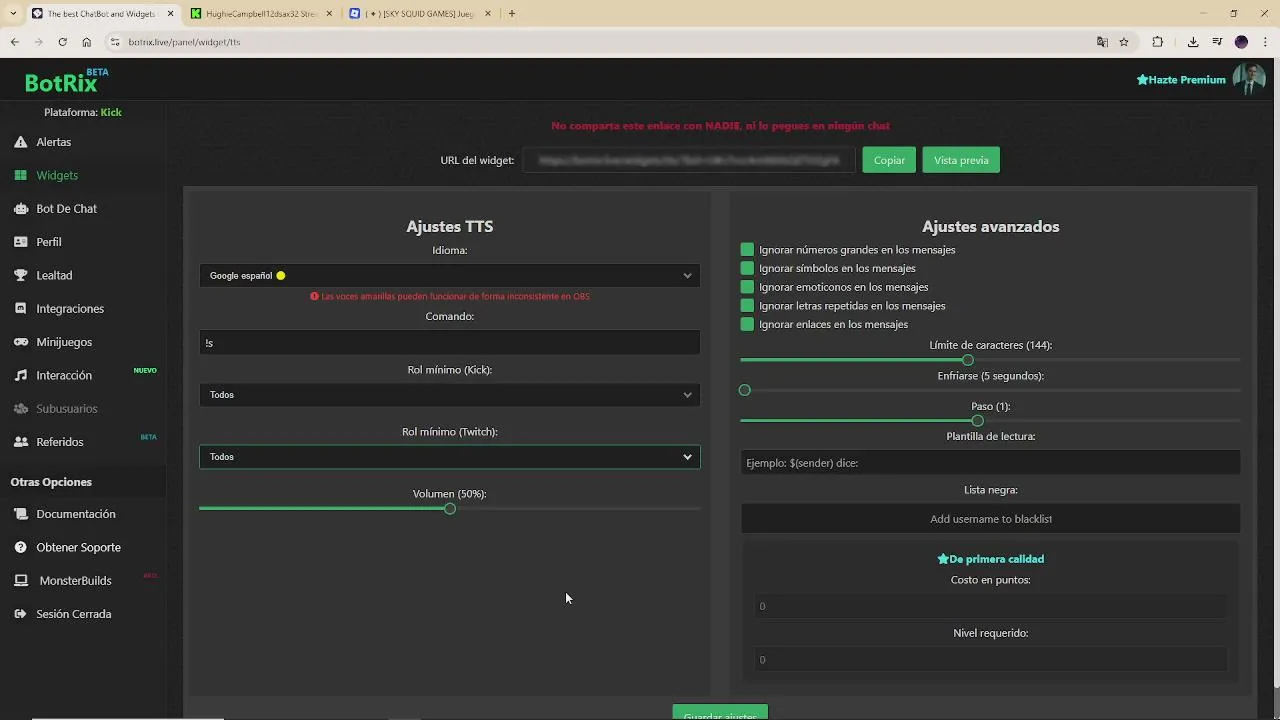This screenshot has height=720, width=1280.
Task: Click the Perfil card icon
Action: 20,242
